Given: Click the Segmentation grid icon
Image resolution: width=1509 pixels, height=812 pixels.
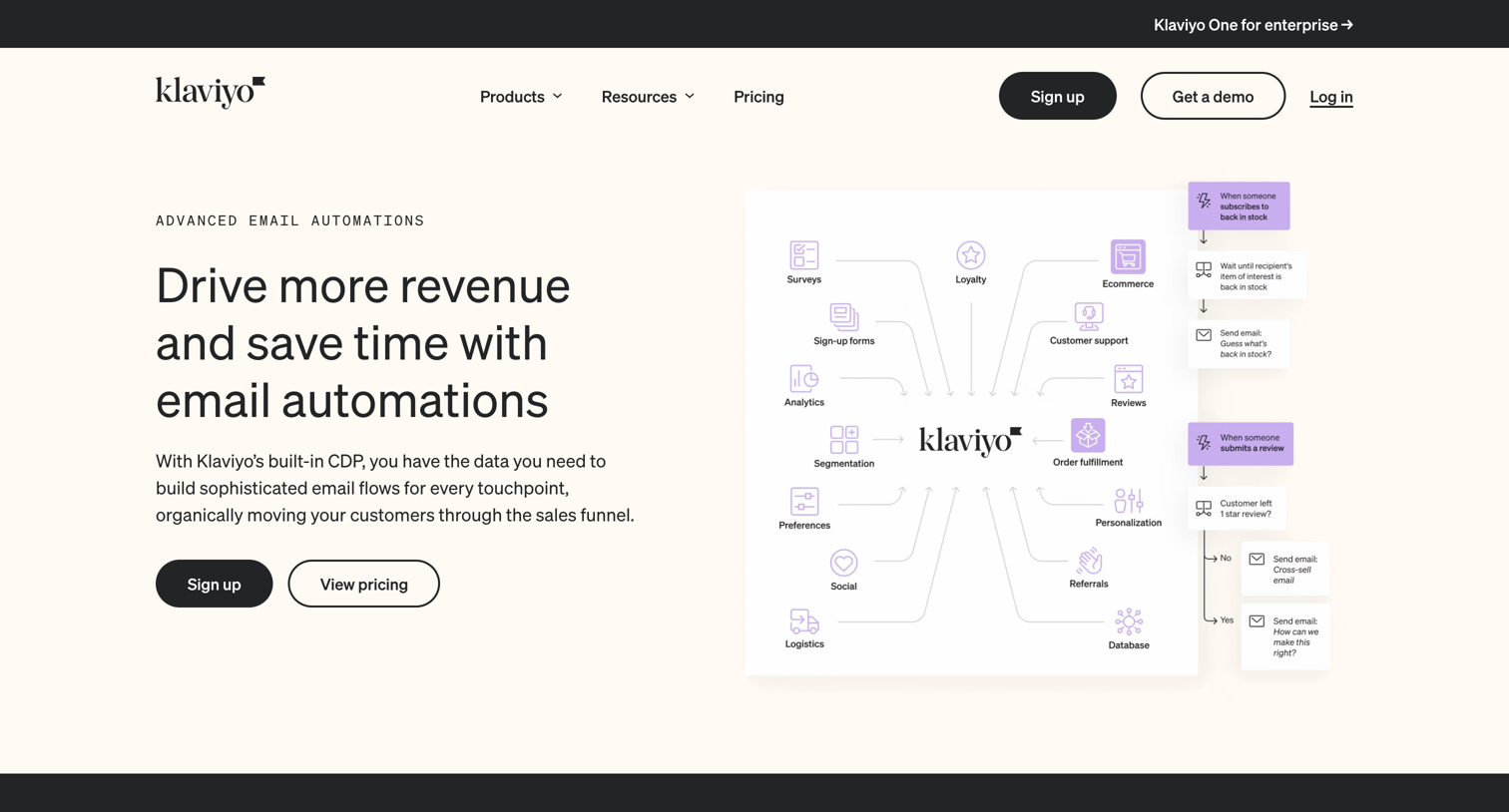Looking at the screenshot, I should click(844, 440).
